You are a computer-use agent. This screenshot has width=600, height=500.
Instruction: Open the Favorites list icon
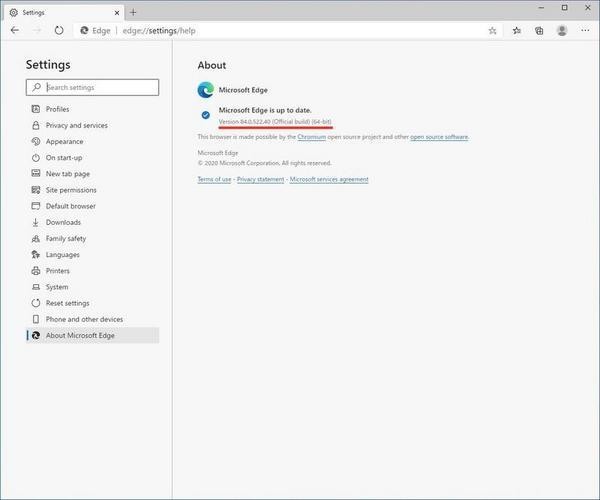point(517,31)
